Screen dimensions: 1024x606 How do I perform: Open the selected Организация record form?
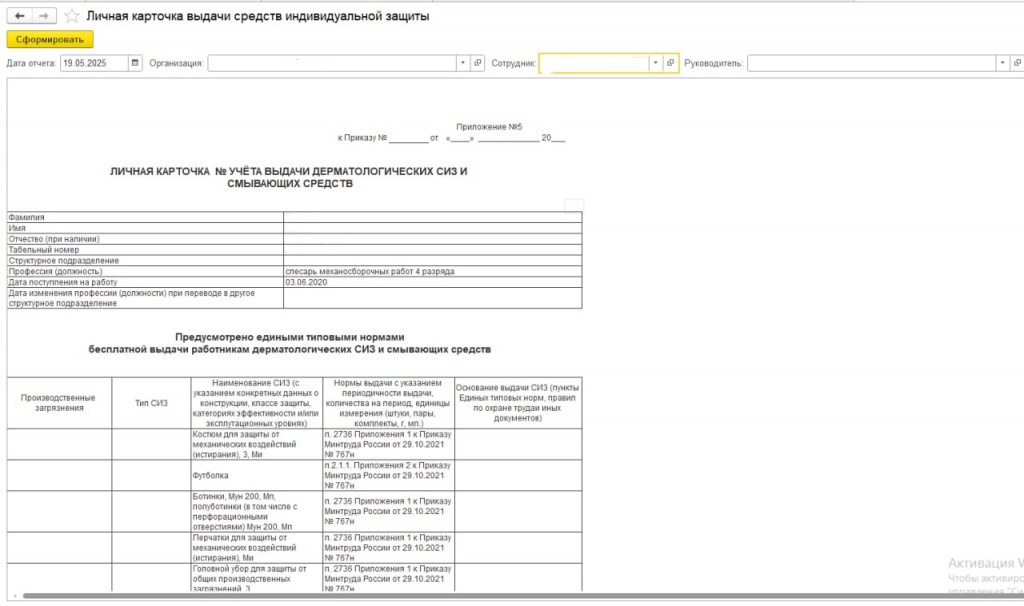[477, 63]
